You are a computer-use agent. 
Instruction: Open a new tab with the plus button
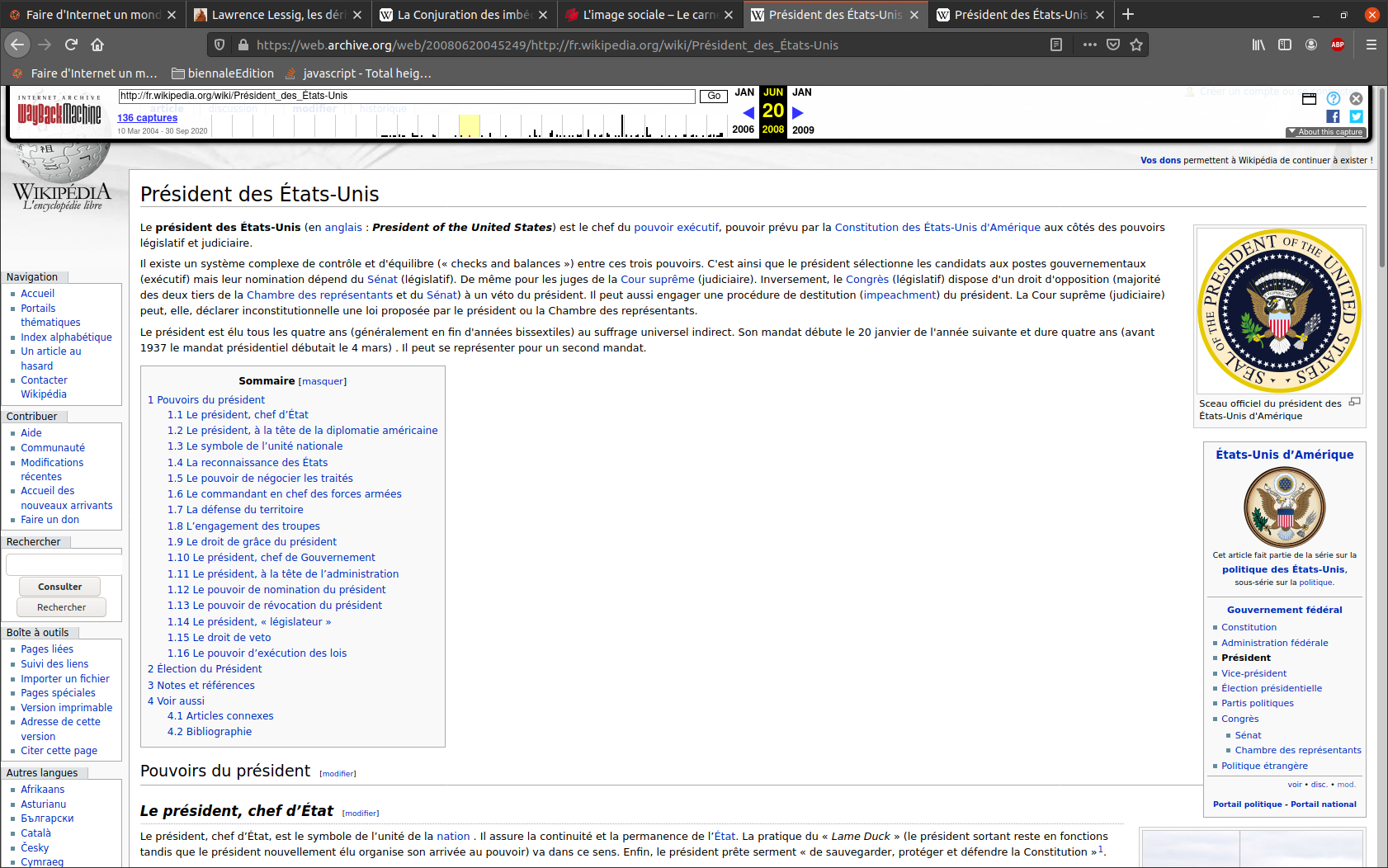1128,14
